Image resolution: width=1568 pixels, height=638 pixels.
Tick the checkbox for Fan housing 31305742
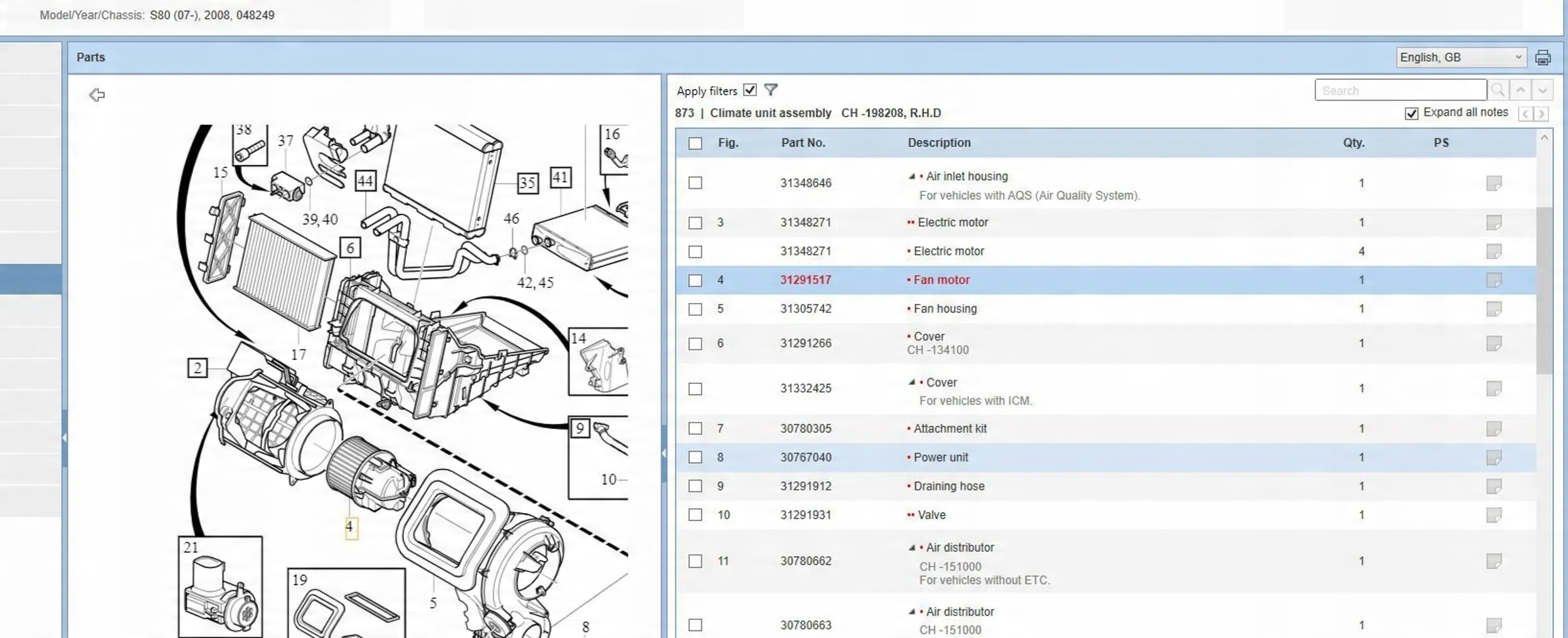pyautogui.click(x=695, y=309)
